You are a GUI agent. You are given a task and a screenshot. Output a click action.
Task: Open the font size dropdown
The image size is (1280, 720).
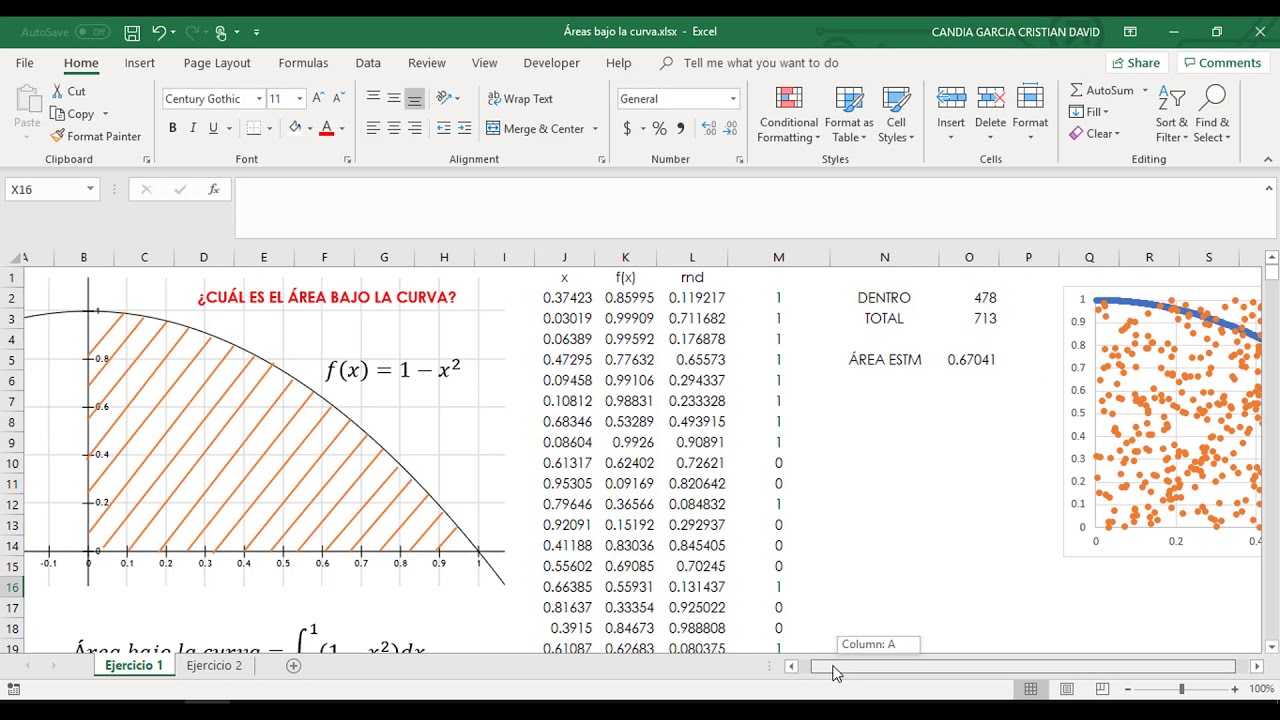click(x=299, y=99)
